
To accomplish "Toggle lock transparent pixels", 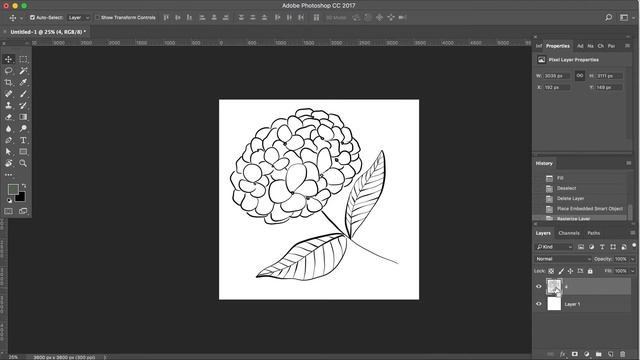I will pos(551,271).
